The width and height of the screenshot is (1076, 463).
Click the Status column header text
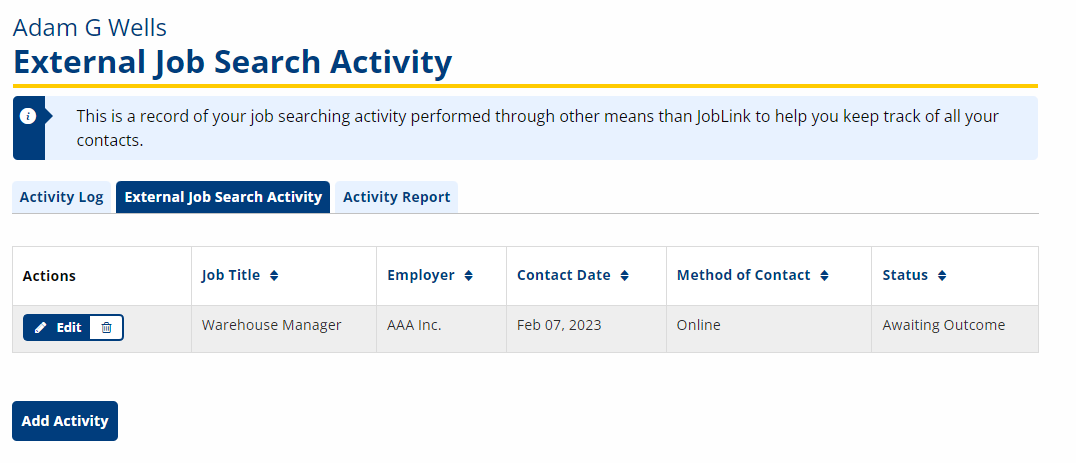click(x=905, y=276)
